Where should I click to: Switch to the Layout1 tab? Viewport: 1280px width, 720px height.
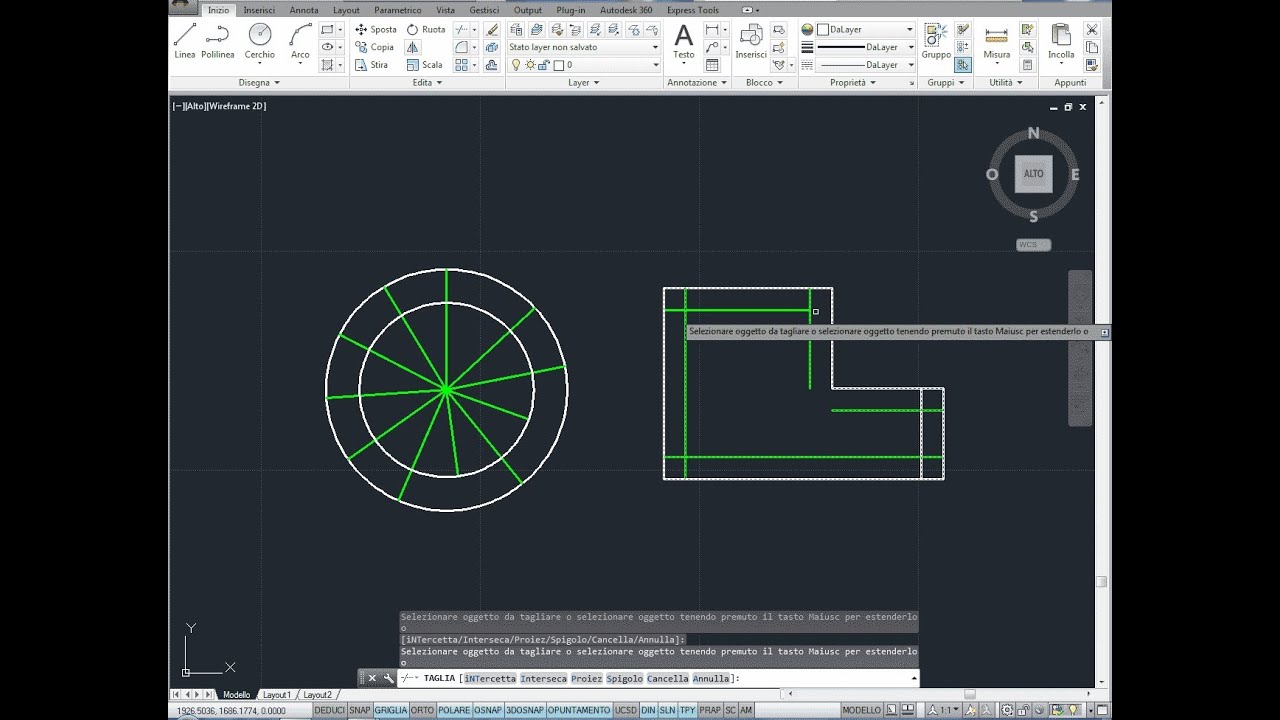[x=276, y=695]
